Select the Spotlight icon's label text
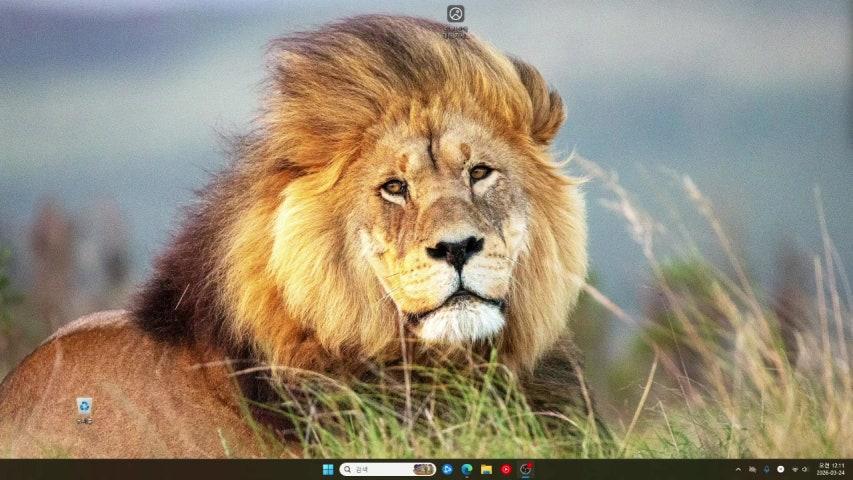Viewport: 853px width, 480px height. [x=456, y=31]
